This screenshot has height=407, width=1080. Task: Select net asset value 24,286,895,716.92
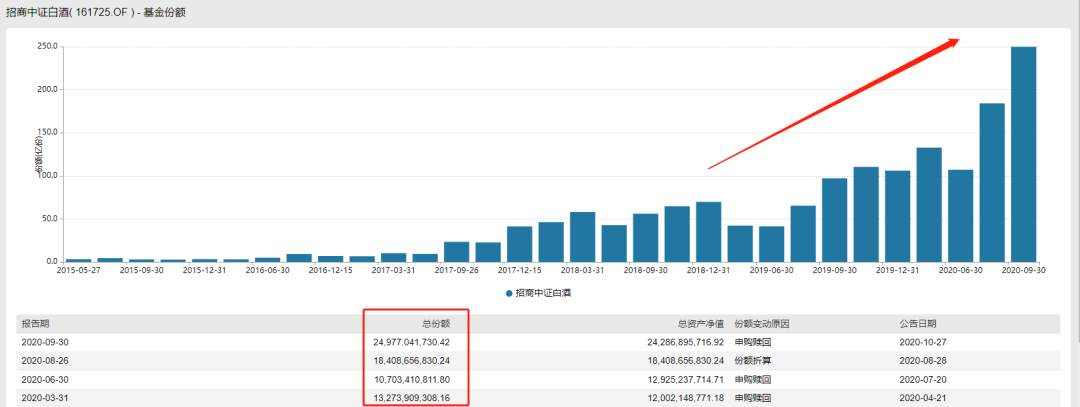[686, 342]
